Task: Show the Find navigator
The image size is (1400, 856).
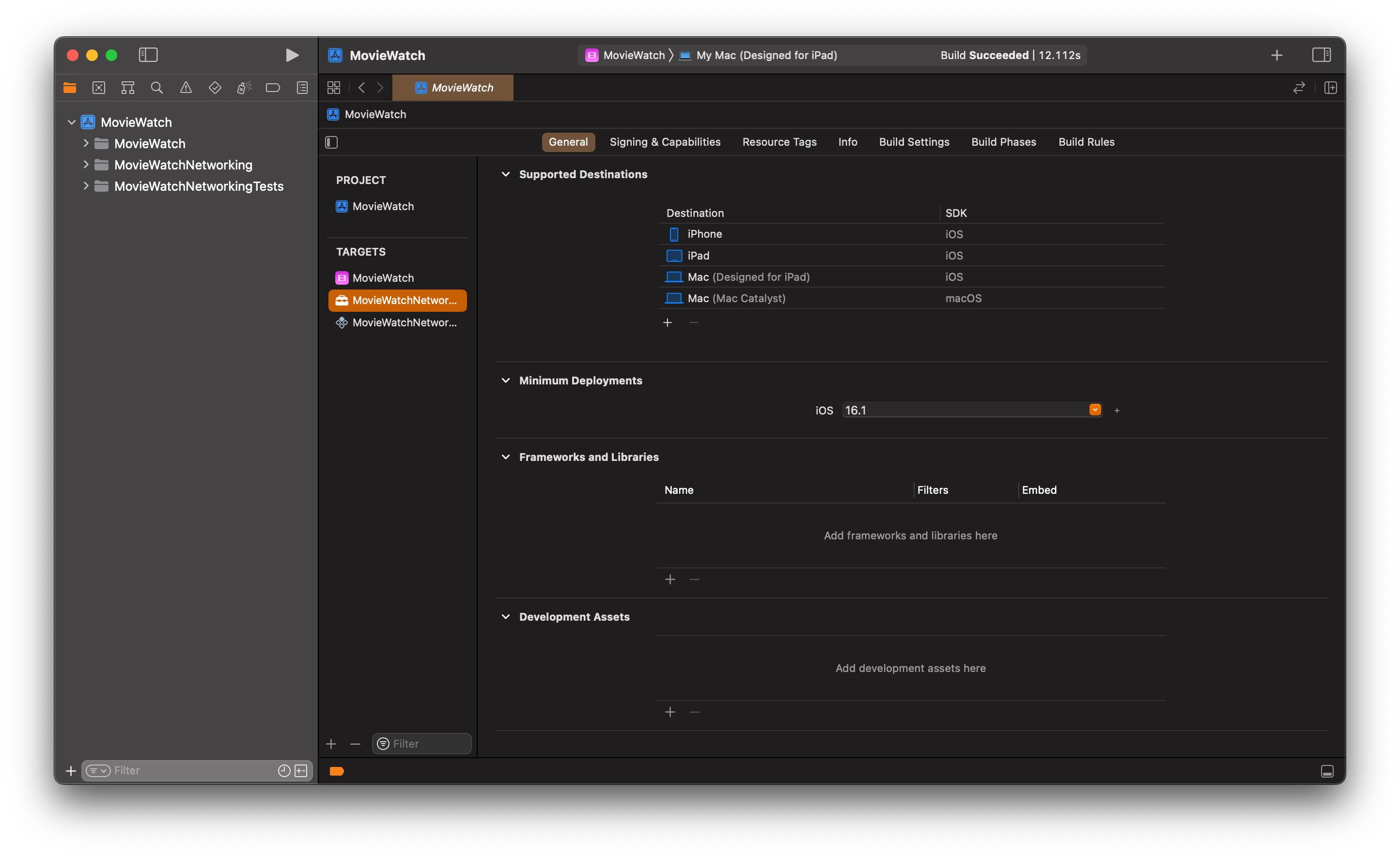Action: coord(157,88)
